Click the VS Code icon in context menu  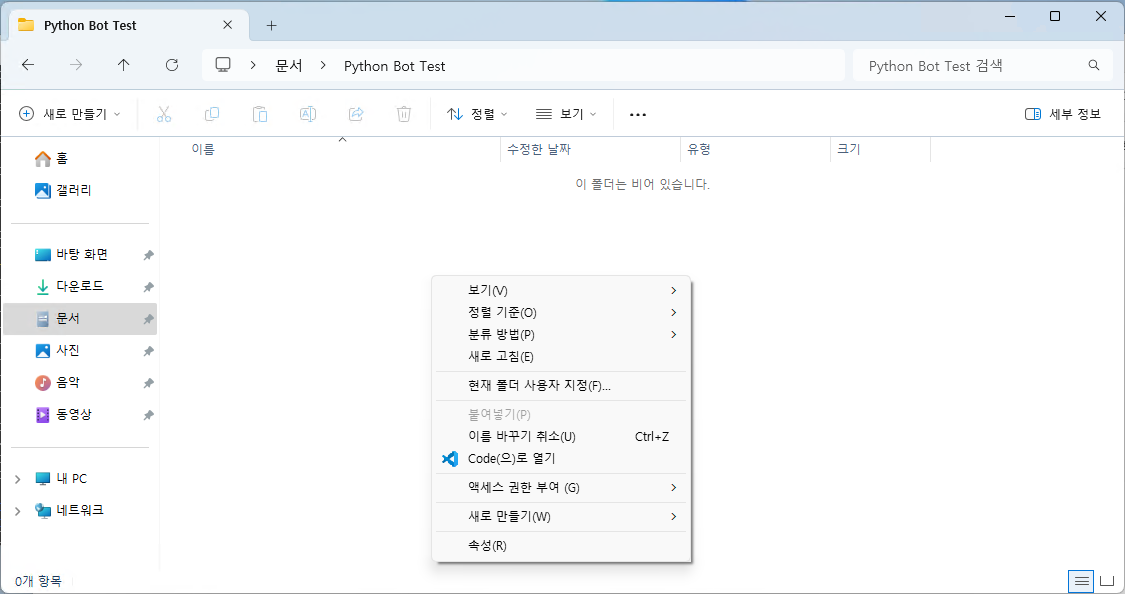pyautogui.click(x=450, y=458)
